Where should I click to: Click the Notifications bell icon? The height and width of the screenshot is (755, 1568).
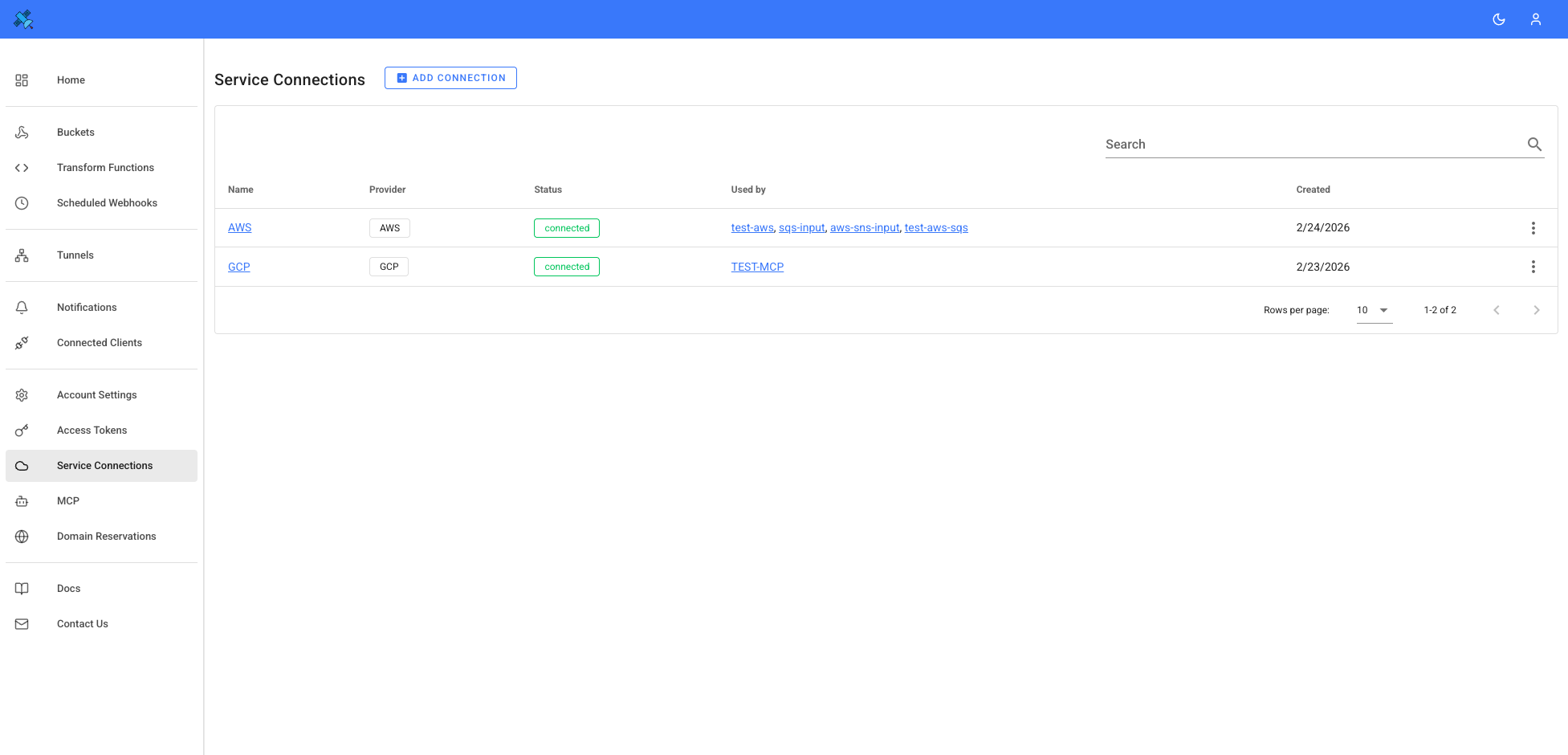click(22, 308)
